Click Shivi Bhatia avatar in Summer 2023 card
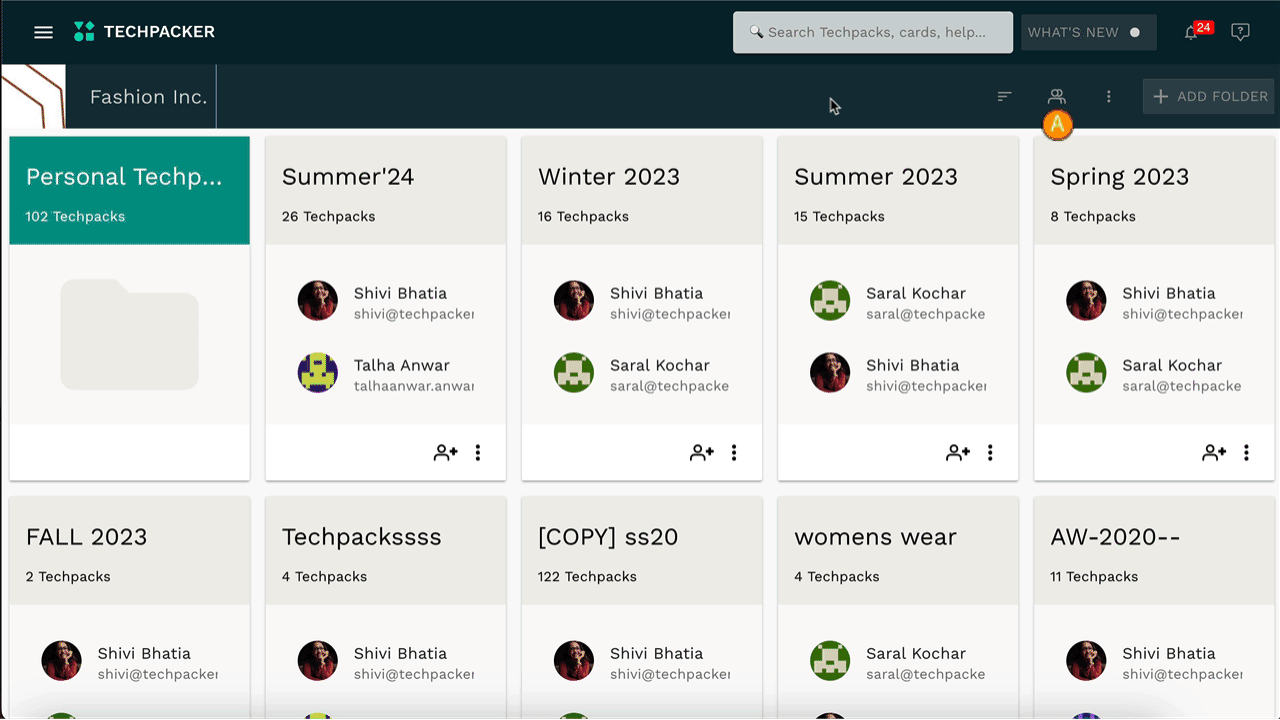 (x=830, y=372)
